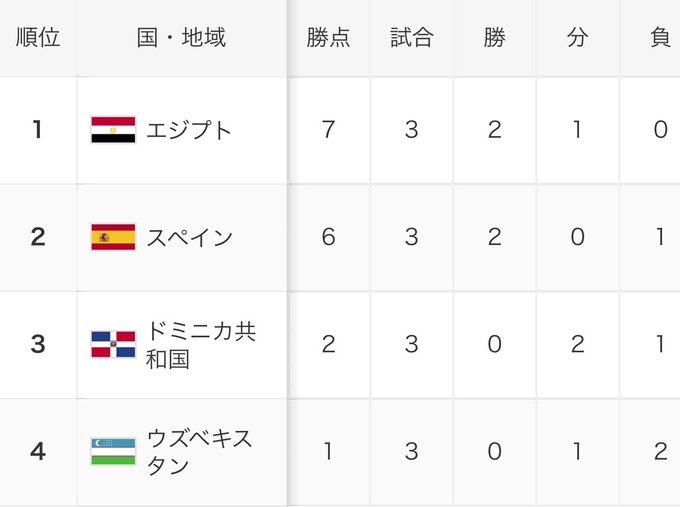This screenshot has height=507, width=680.
Task: Select the 試合 column header
Action: (412, 38)
